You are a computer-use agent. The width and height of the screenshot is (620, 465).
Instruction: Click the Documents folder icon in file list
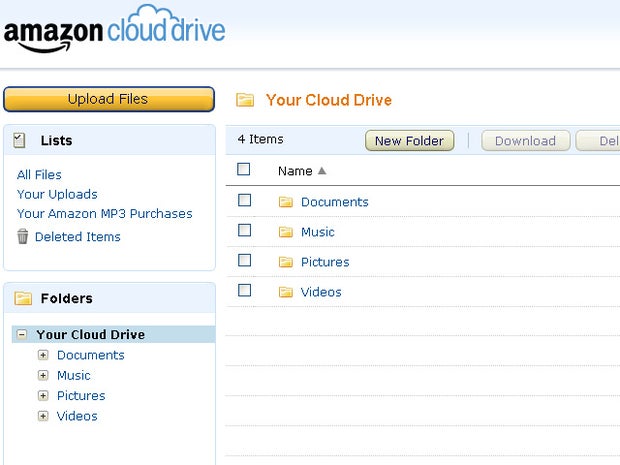coord(286,202)
